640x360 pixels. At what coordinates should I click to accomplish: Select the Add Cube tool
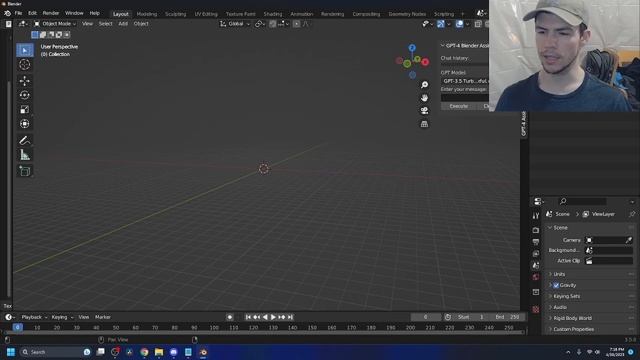coord(24,171)
